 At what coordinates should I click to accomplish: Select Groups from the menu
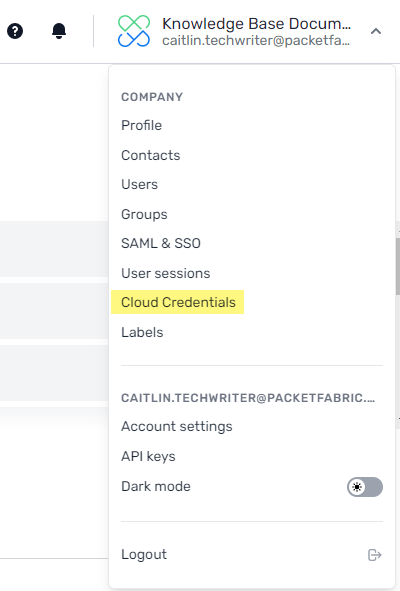coord(144,214)
